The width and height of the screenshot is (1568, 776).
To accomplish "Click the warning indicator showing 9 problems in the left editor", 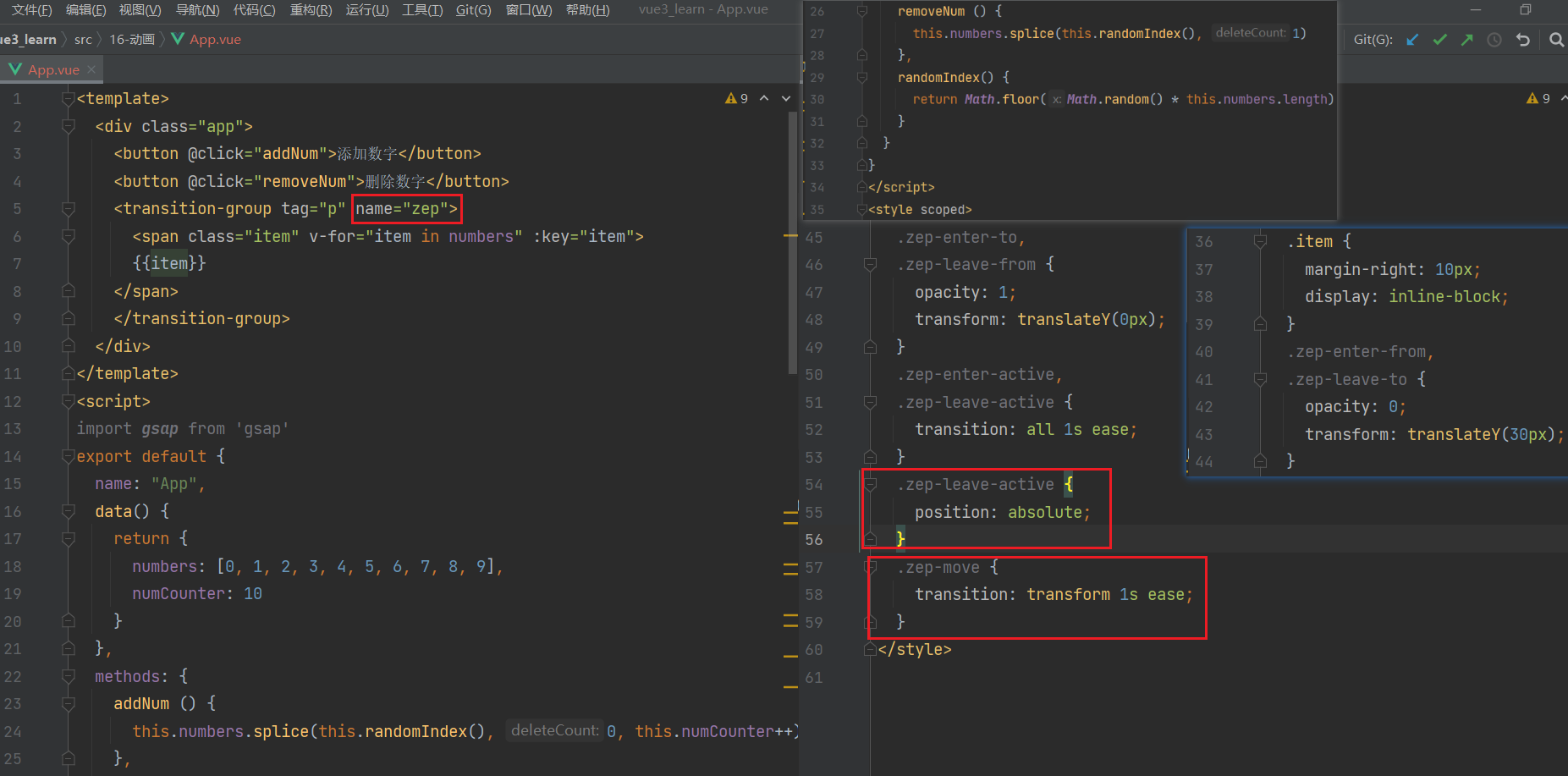I will tap(736, 98).
